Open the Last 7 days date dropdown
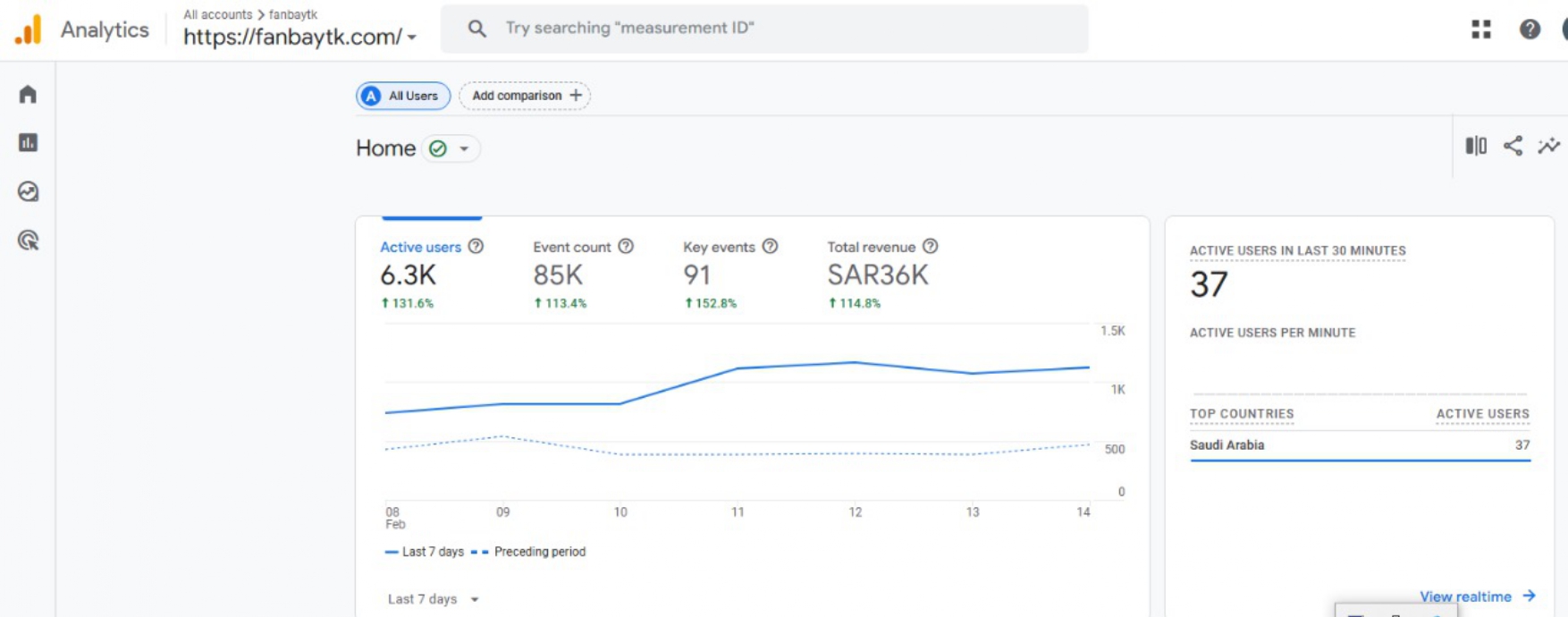 [x=433, y=599]
